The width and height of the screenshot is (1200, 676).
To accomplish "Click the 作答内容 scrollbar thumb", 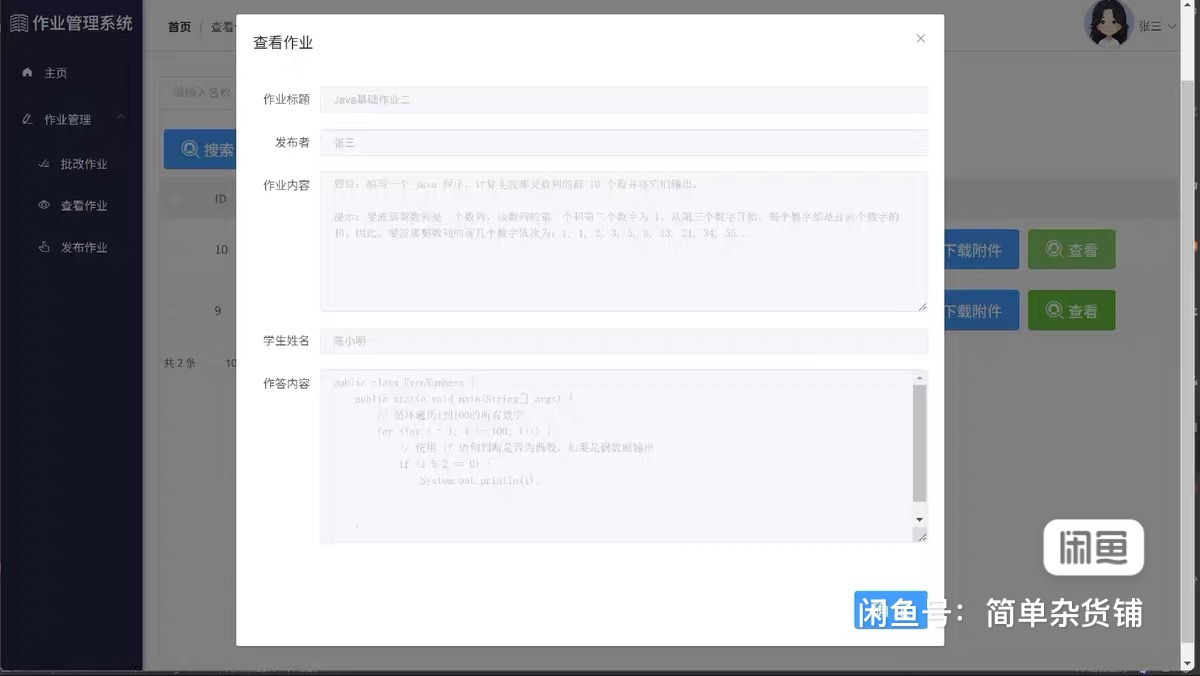I will [x=920, y=442].
